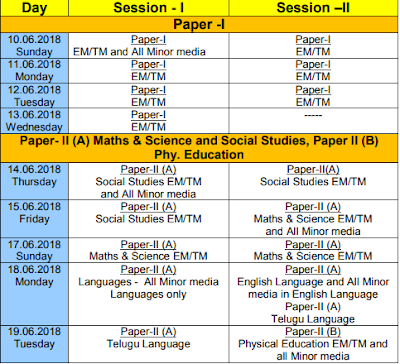Select the 14.06.2018 Thursday date cell
The image size is (400, 364).
point(34,181)
